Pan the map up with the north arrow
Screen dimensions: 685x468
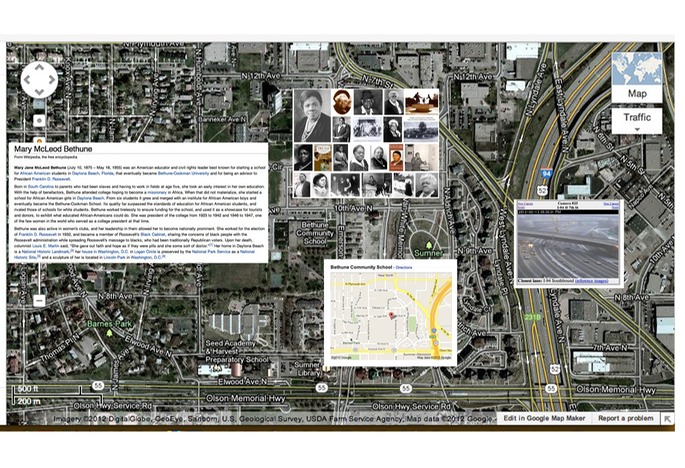coord(39,67)
